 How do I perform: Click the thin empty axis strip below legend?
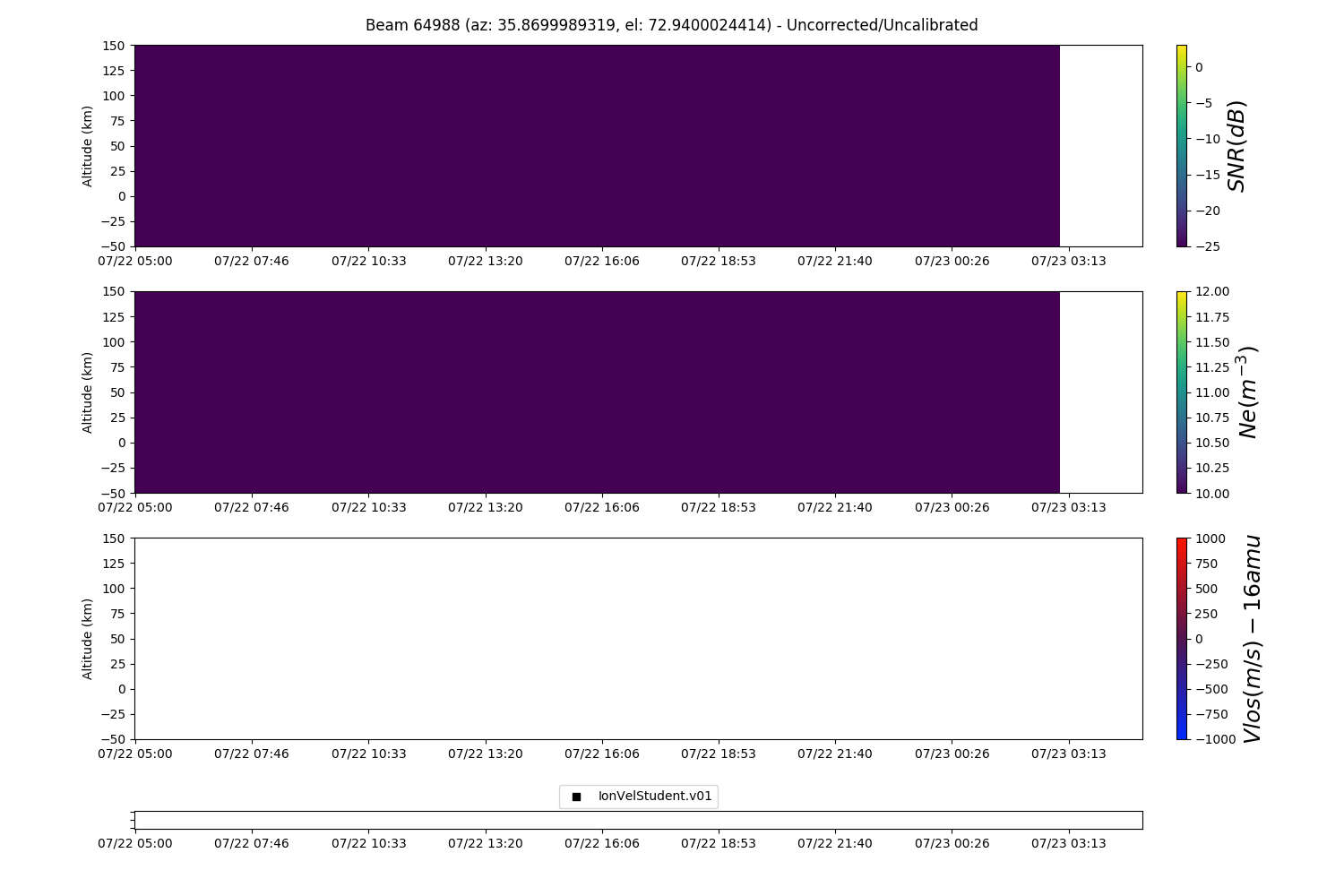tap(638, 820)
